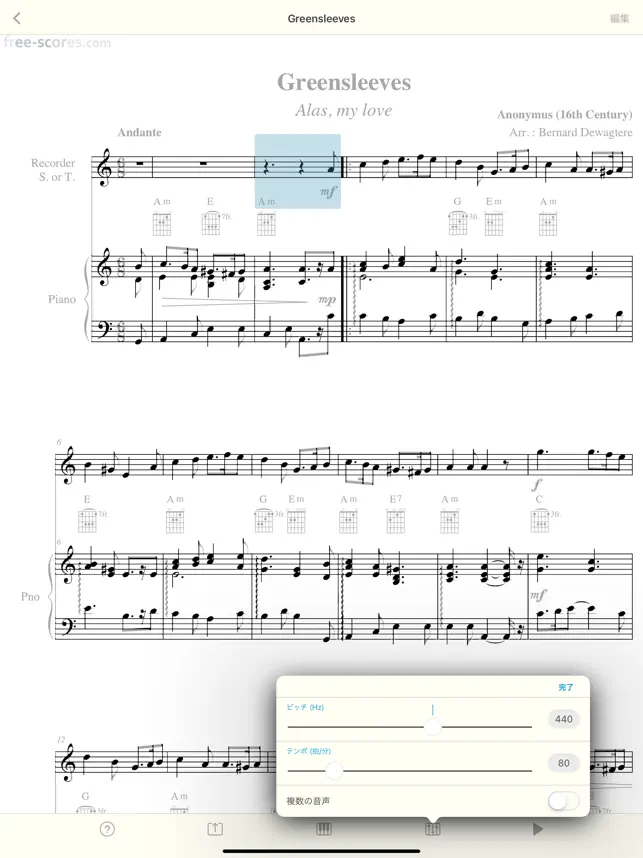The width and height of the screenshot is (643, 858).
Task: Toggle the 複数の音声 switch
Action: pos(564,801)
